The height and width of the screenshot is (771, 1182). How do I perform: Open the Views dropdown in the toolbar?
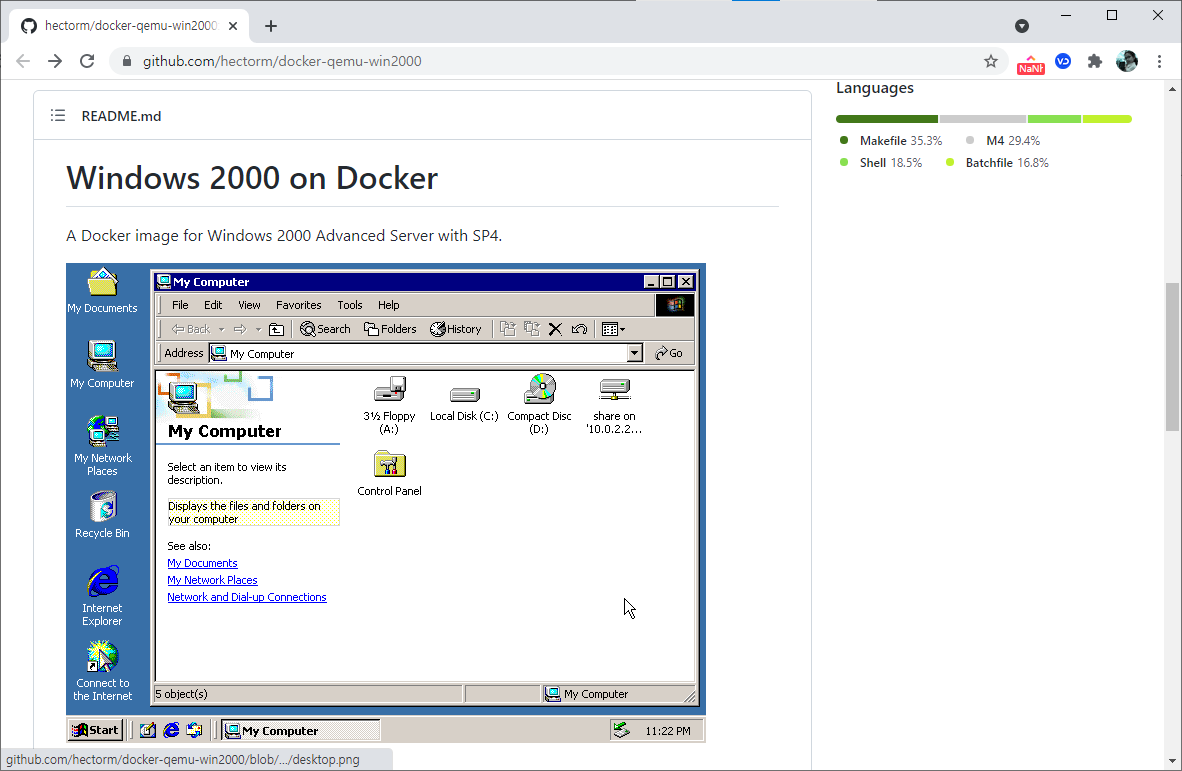click(614, 329)
